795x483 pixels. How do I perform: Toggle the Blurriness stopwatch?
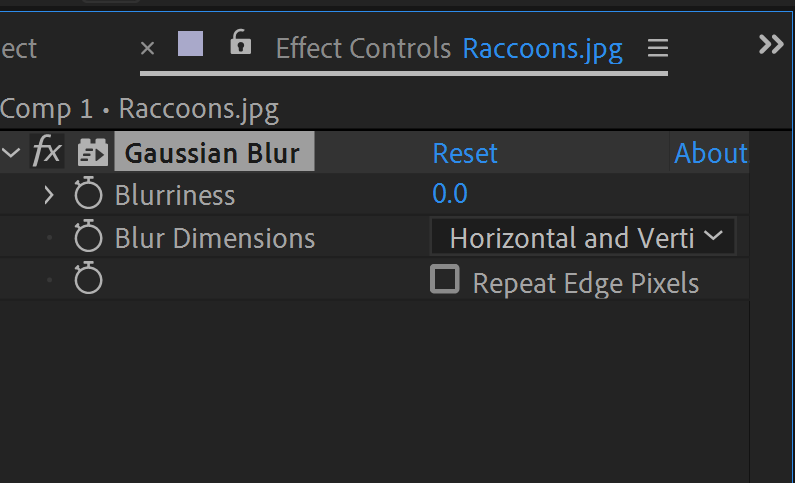(88, 193)
